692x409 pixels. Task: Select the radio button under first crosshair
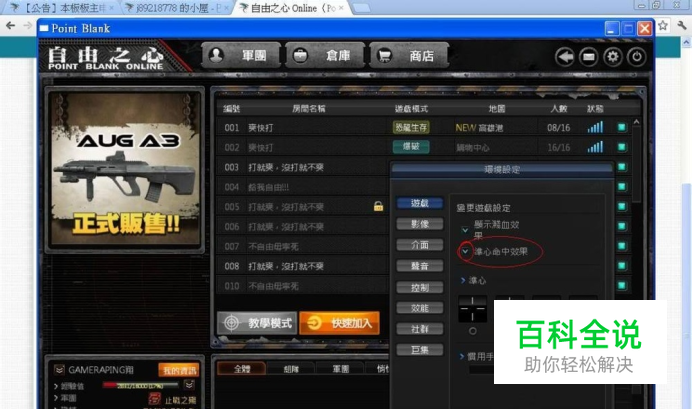(x=473, y=330)
